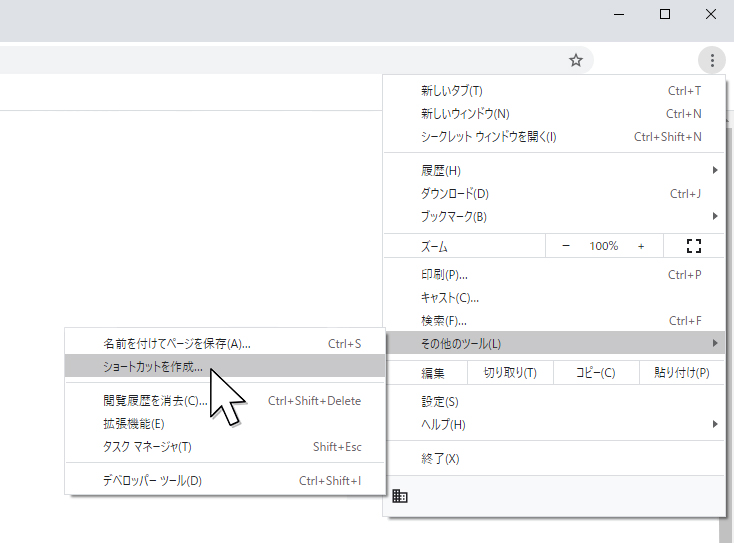The width and height of the screenshot is (734, 543).
Task: Click the bookmark star icon
Action: [x=576, y=60]
